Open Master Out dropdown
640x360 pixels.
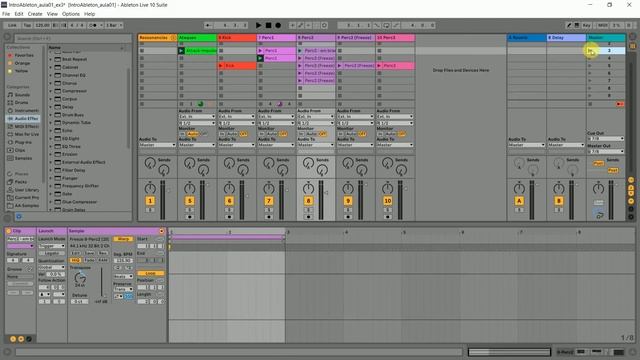tap(606, 151)
